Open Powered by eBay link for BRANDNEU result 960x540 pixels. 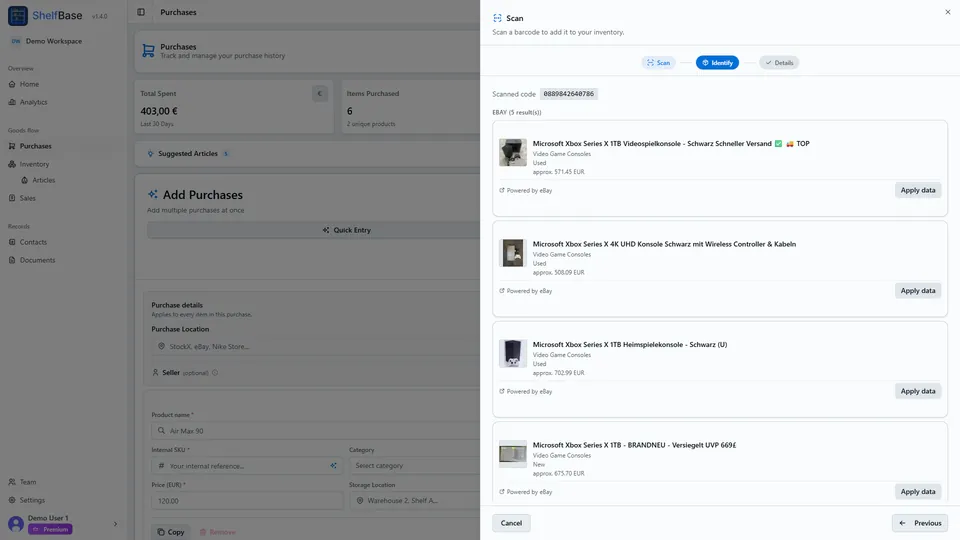click(x=525, y=492)
